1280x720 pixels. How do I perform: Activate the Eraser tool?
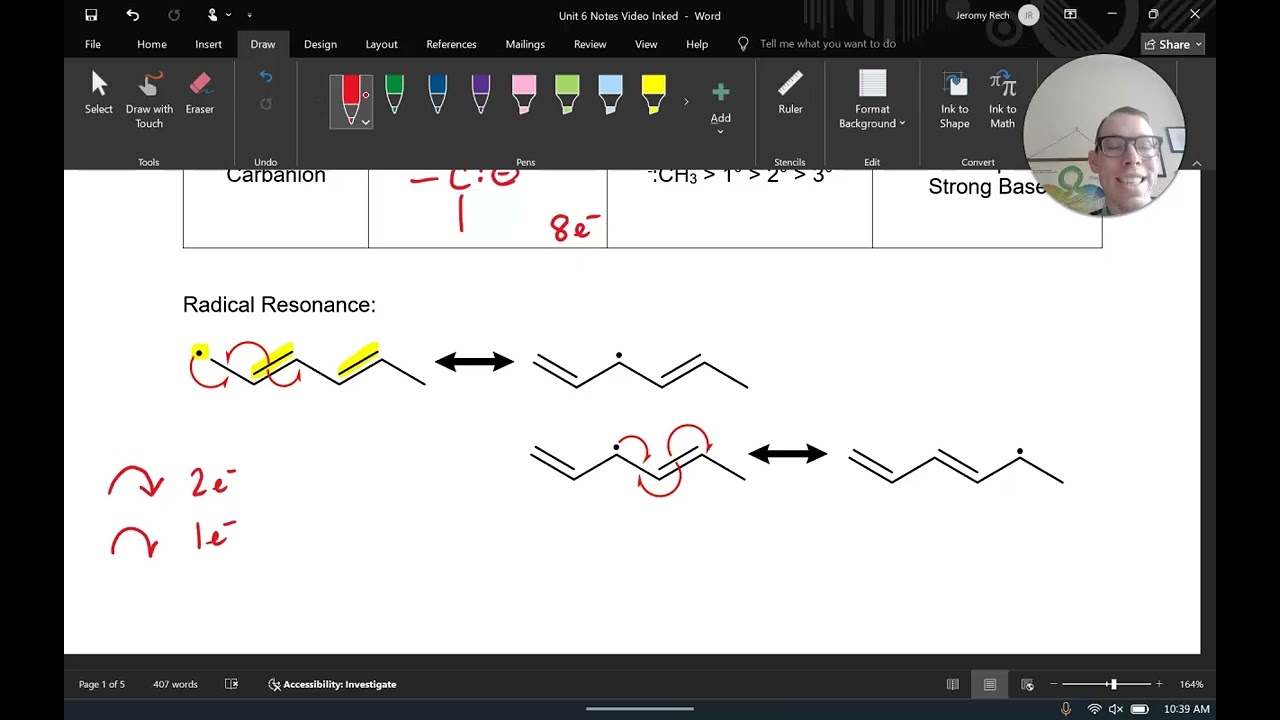click(x=200, y=93)
